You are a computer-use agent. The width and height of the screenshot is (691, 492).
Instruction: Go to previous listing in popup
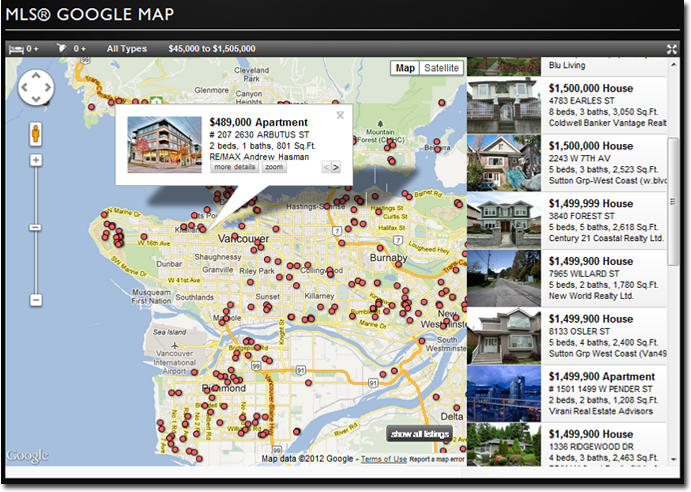tap(327, 167)
